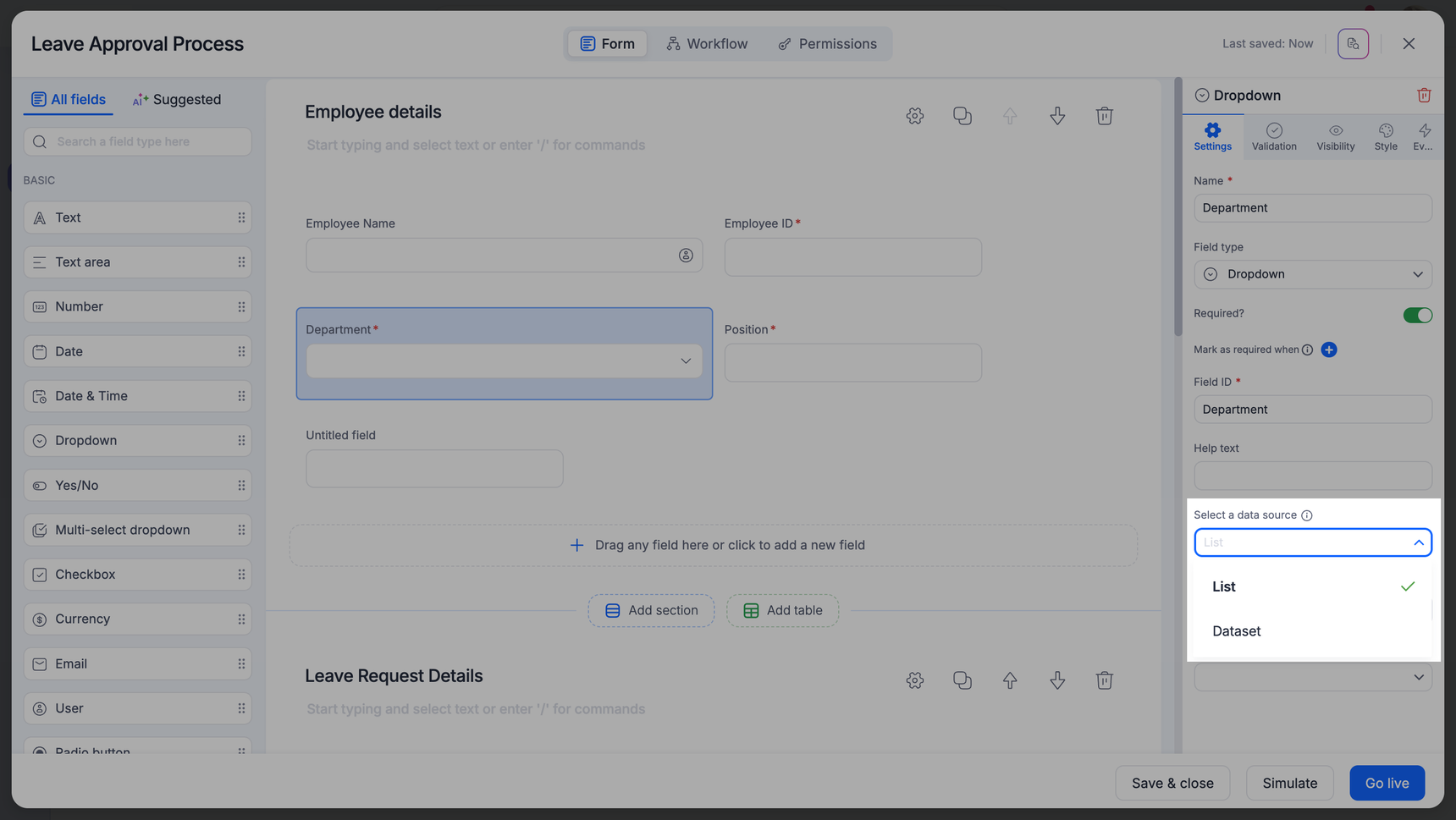Expand the Field type dropdown

1312,274
